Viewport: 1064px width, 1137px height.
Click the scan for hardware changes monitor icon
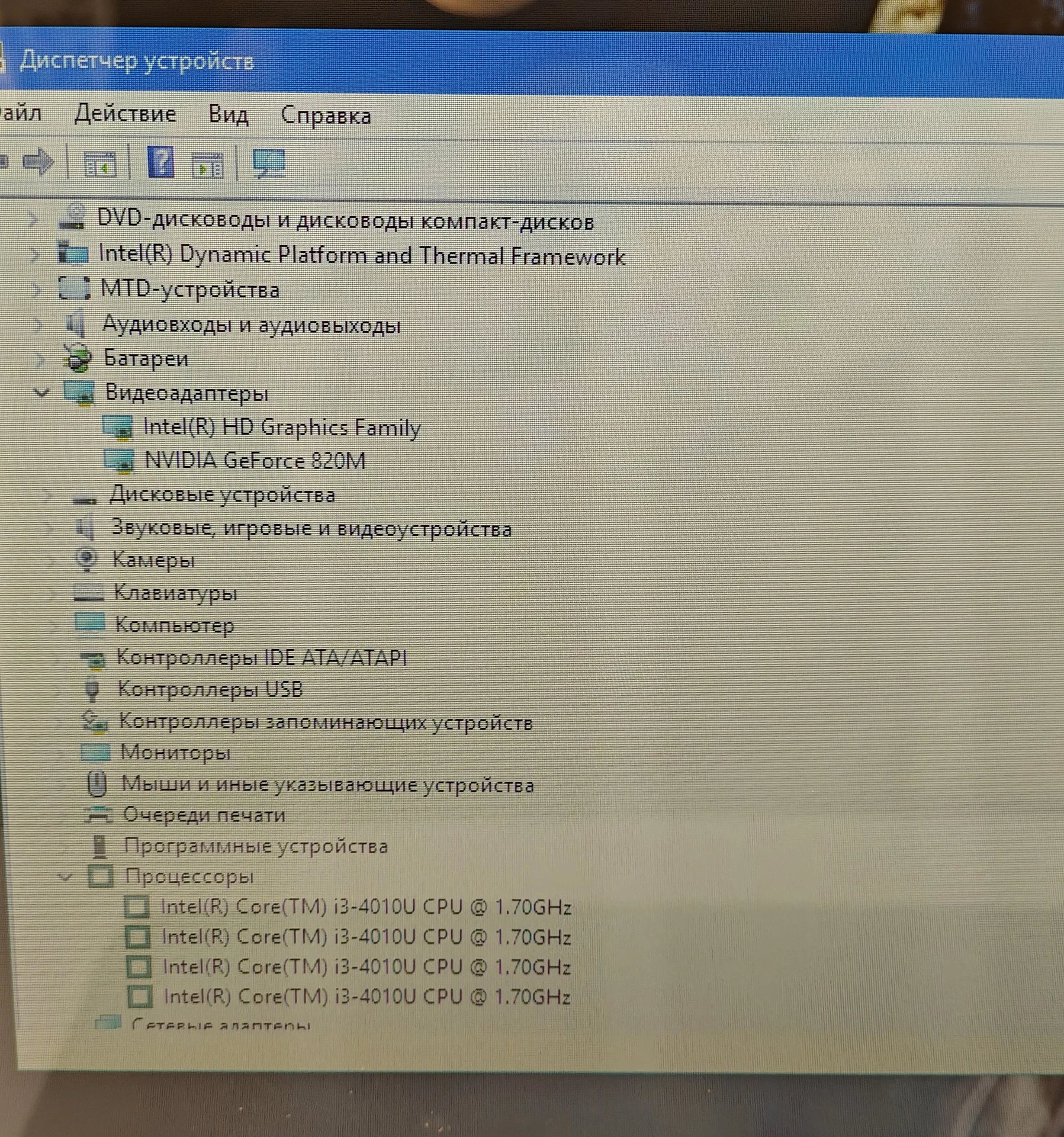tap(269, 163)
